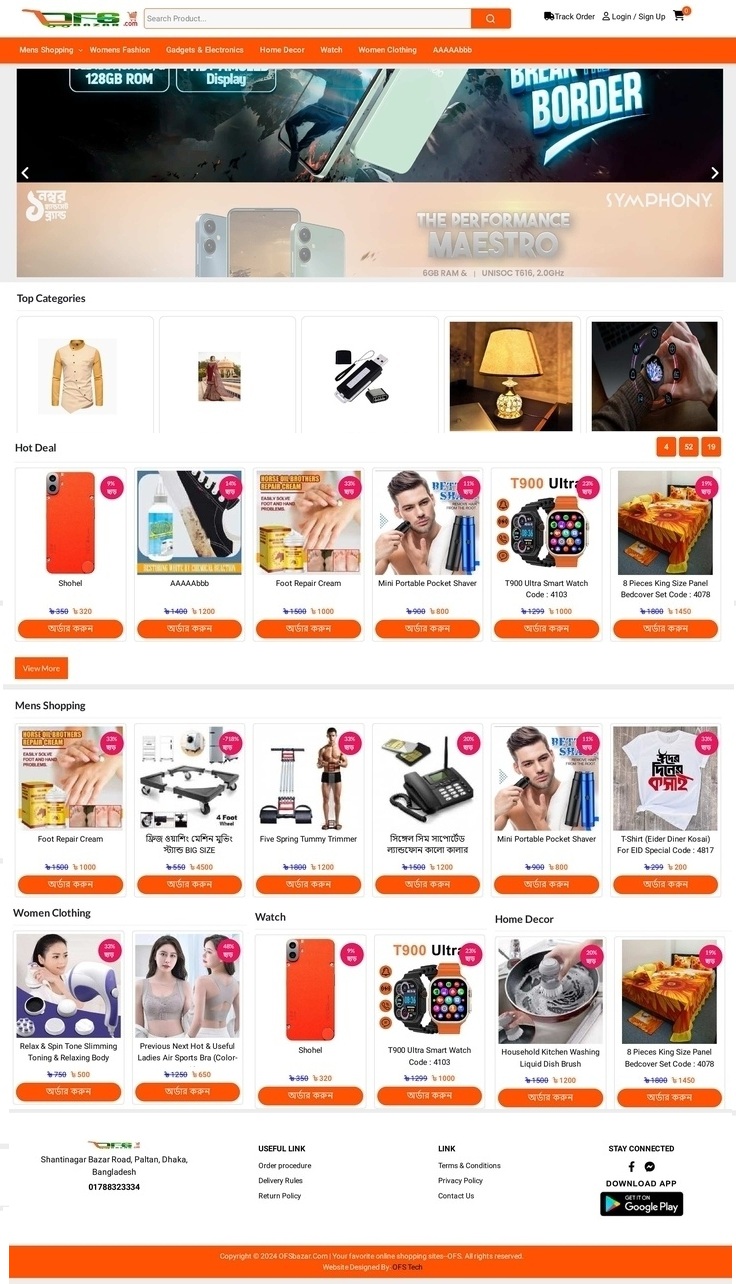Focus the Search Product input field
This screenshot has width=736, height=1284.
coord(307,18)
